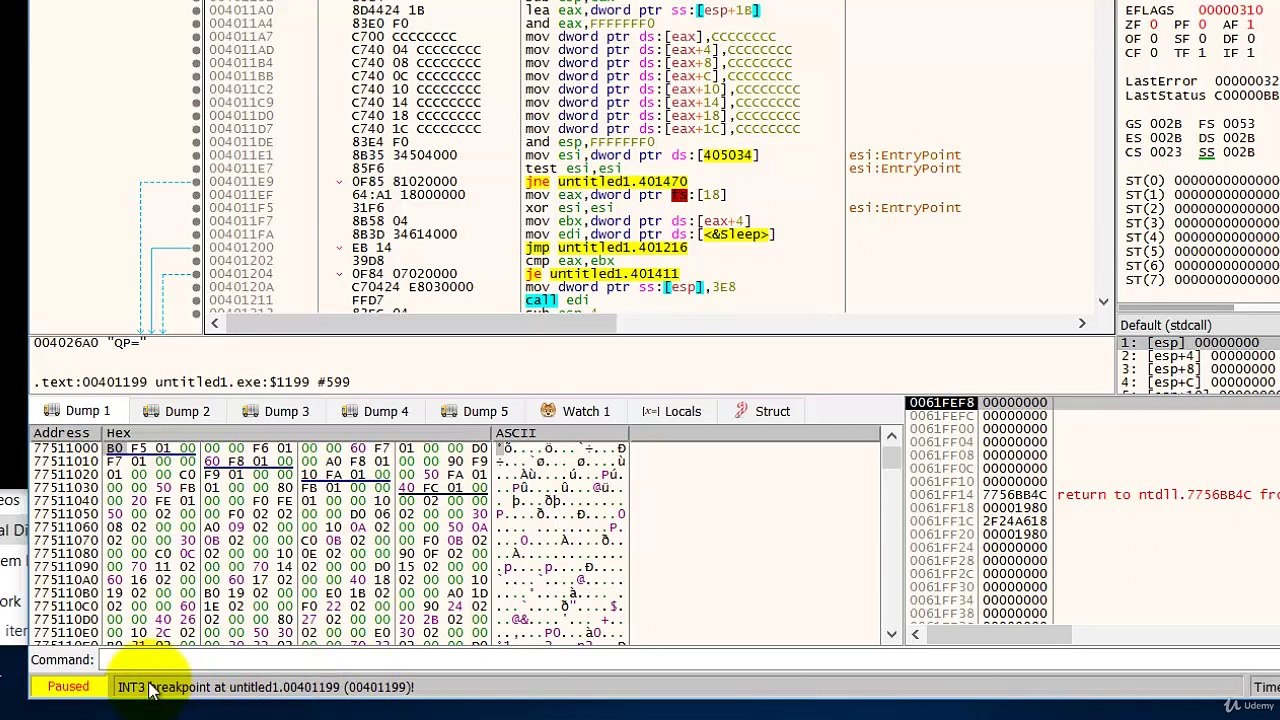The image size is (1280, 720).
Task: Click the dump pane scroll-up arrow
Action: 891,435
